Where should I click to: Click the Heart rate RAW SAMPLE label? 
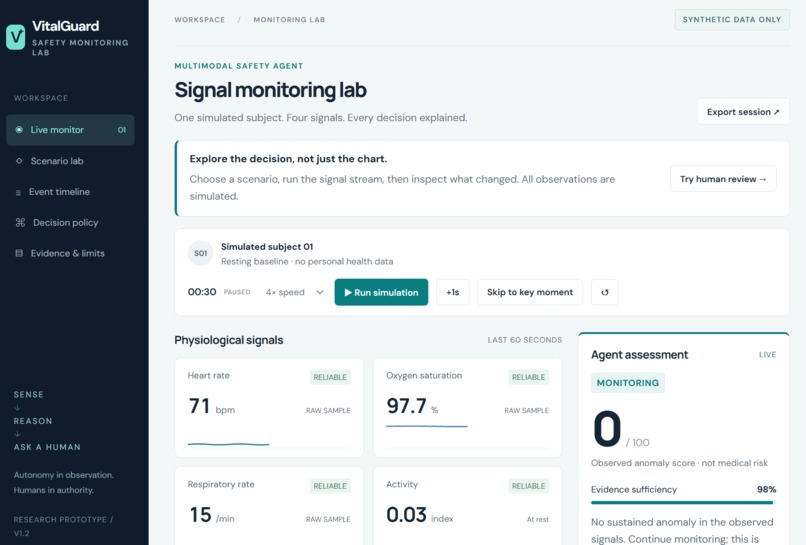pyautogui.click(x=328, y=410)
